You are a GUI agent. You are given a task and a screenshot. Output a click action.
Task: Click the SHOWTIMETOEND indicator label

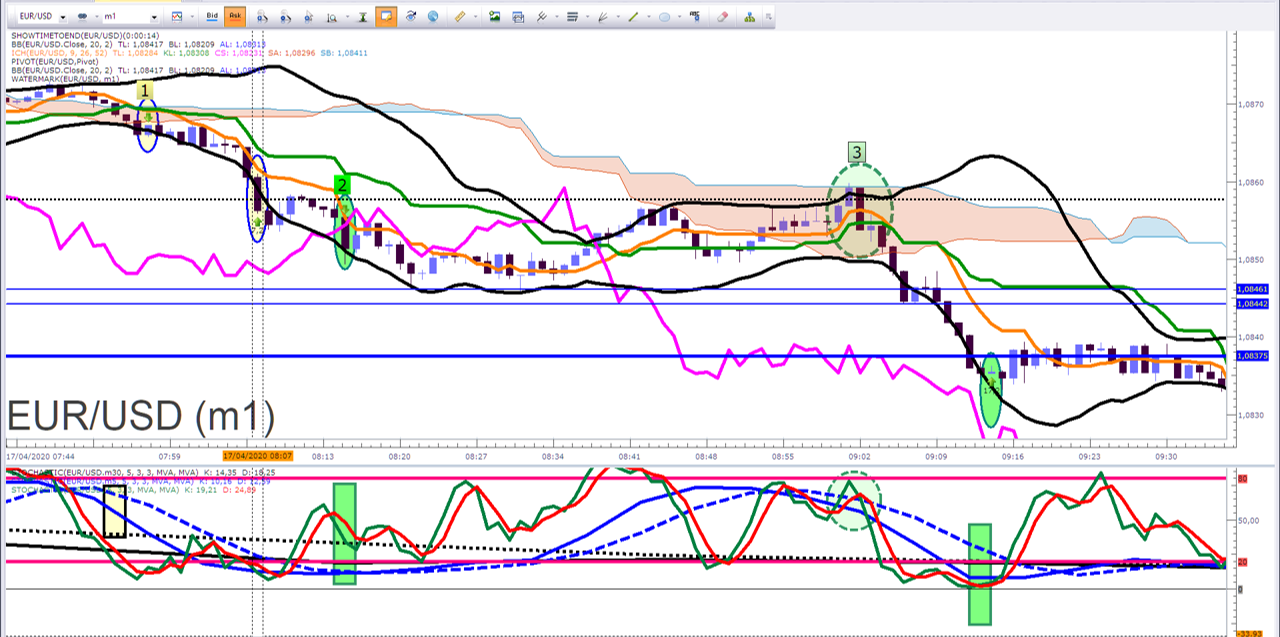(x=85, y=35)
